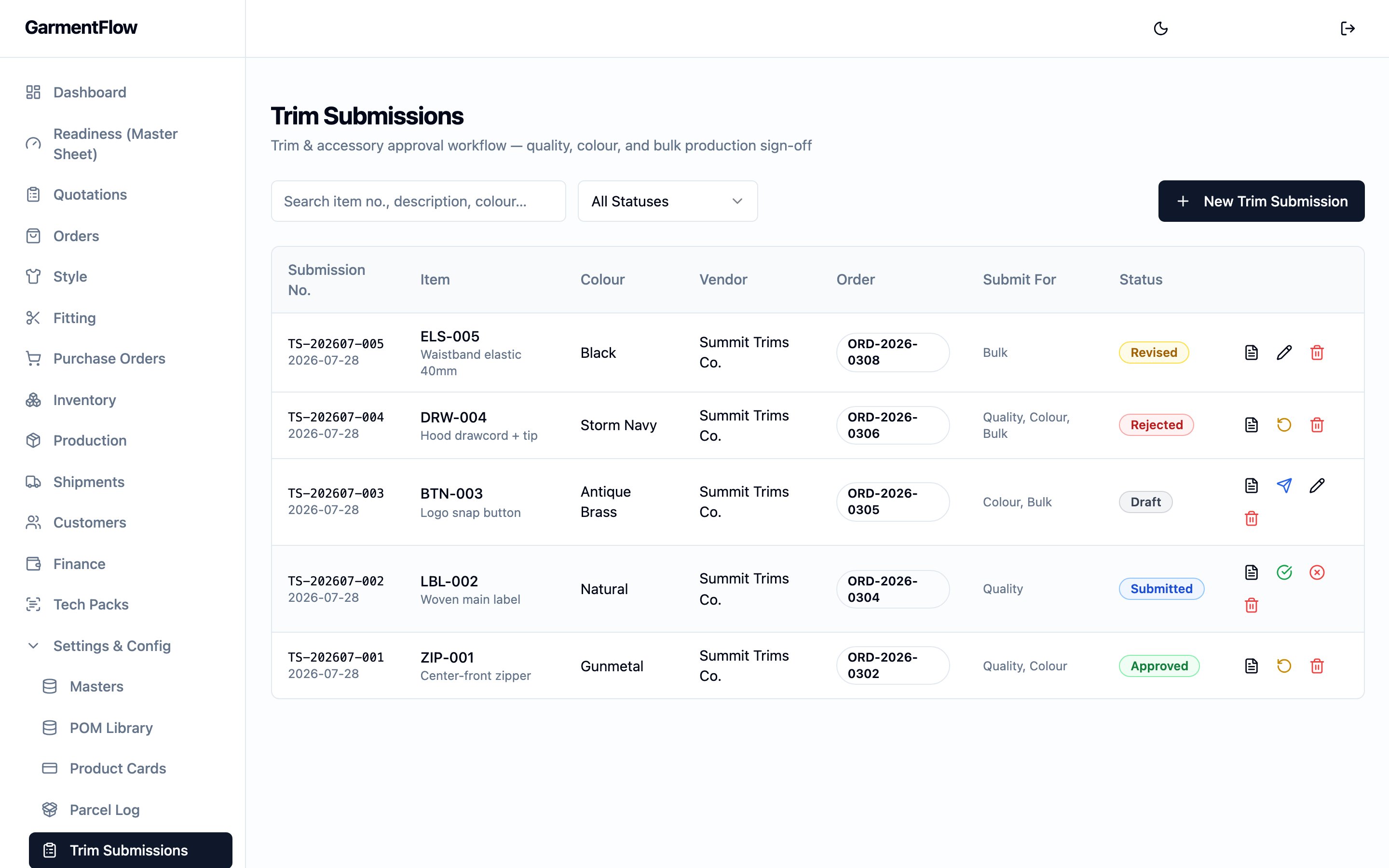Image resolution: width=1389 pixels, height=868 pixels.
Task: Click the Approved status badge
Action: [1159, 666]
